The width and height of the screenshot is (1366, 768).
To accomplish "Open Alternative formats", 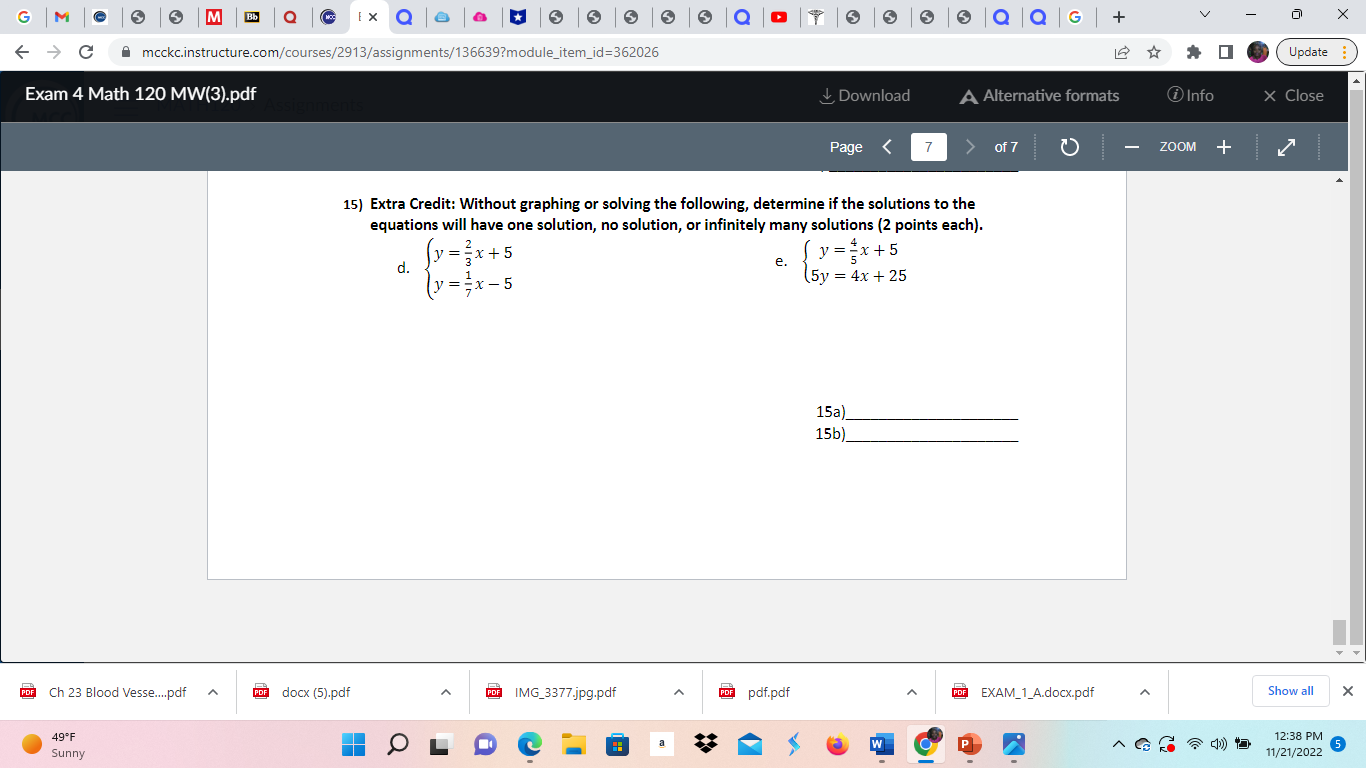I will click(x=1039, y=96).
